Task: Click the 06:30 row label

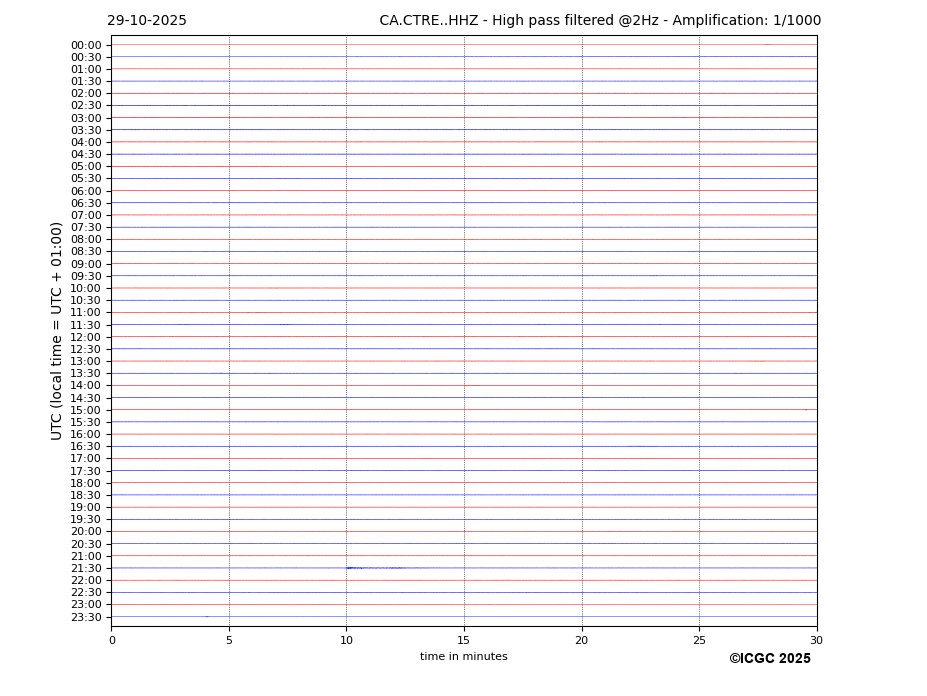Action: (85, 203)
